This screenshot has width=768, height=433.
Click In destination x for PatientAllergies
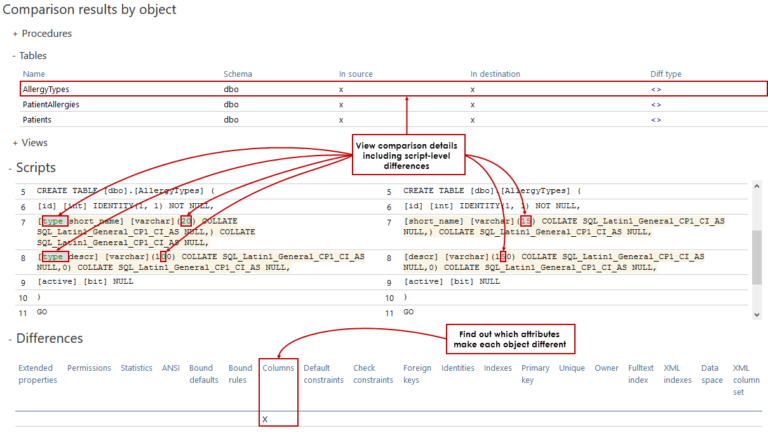[472, 105]
